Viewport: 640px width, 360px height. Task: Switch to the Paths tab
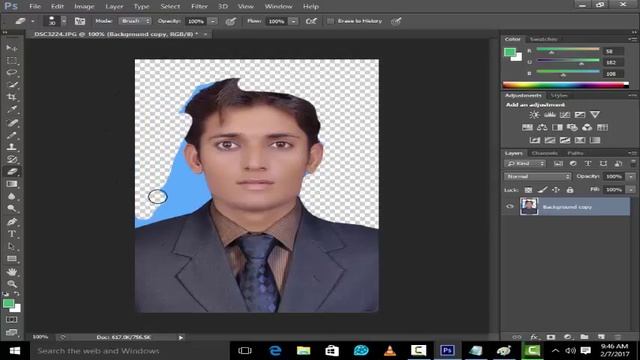coord(576,153)
